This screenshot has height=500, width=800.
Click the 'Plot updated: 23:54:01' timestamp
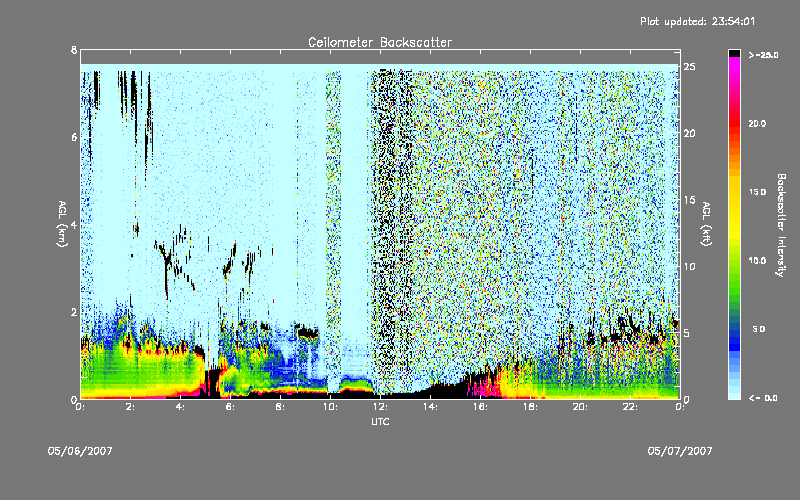tap(697, 21)
